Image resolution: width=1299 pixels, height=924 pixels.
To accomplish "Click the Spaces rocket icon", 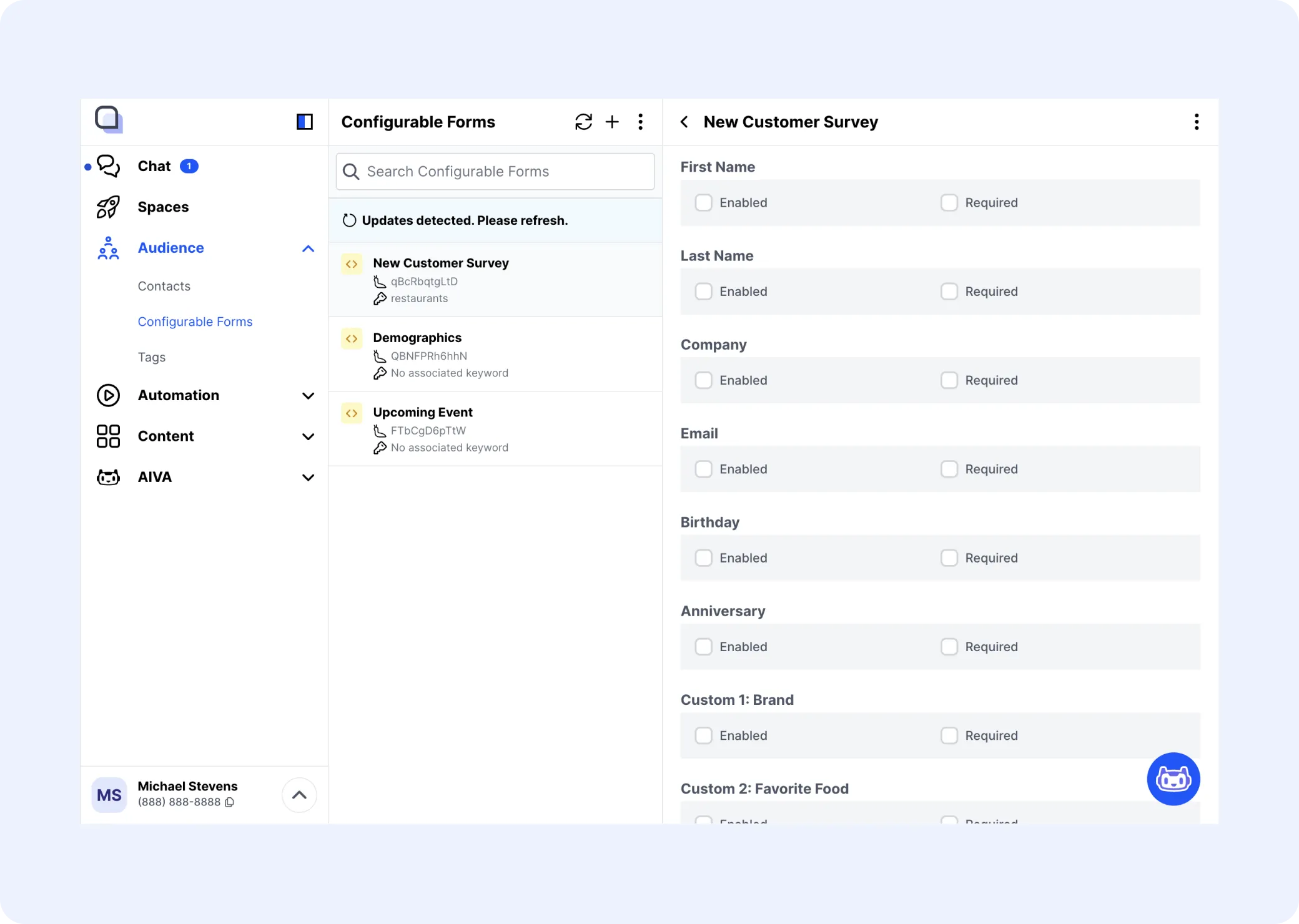I will tap(108, 207).
